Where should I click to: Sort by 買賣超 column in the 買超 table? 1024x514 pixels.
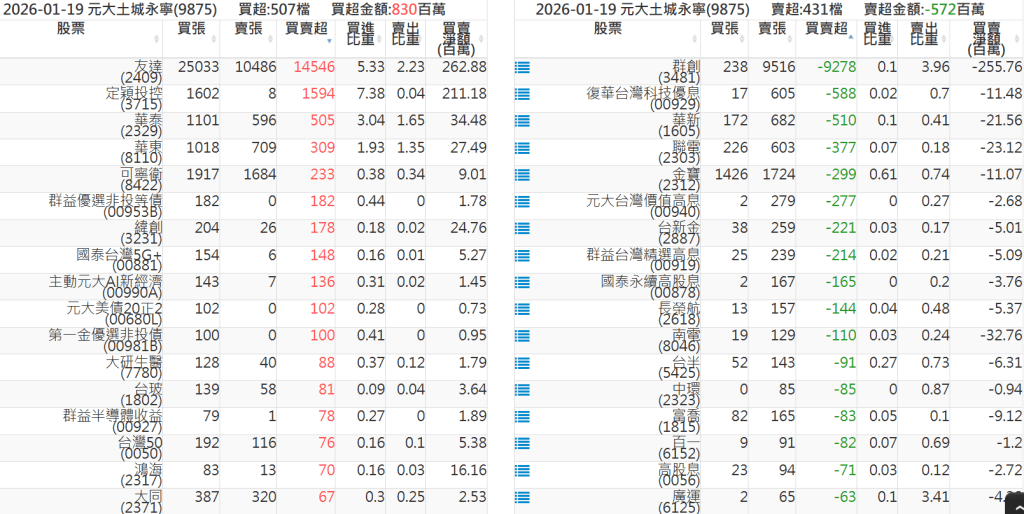305,28
